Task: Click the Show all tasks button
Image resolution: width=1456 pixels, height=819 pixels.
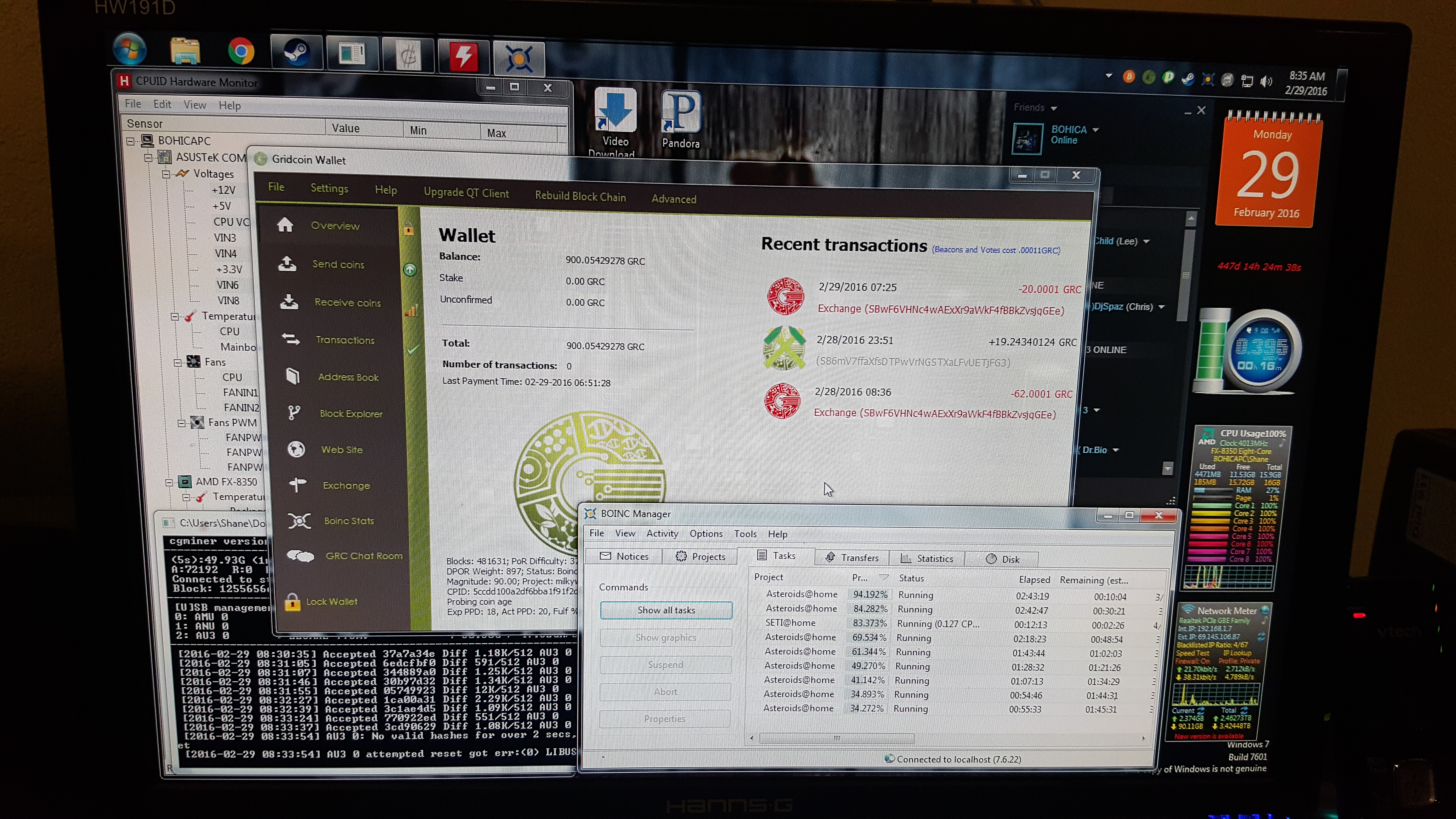Action: pos(666,610)
